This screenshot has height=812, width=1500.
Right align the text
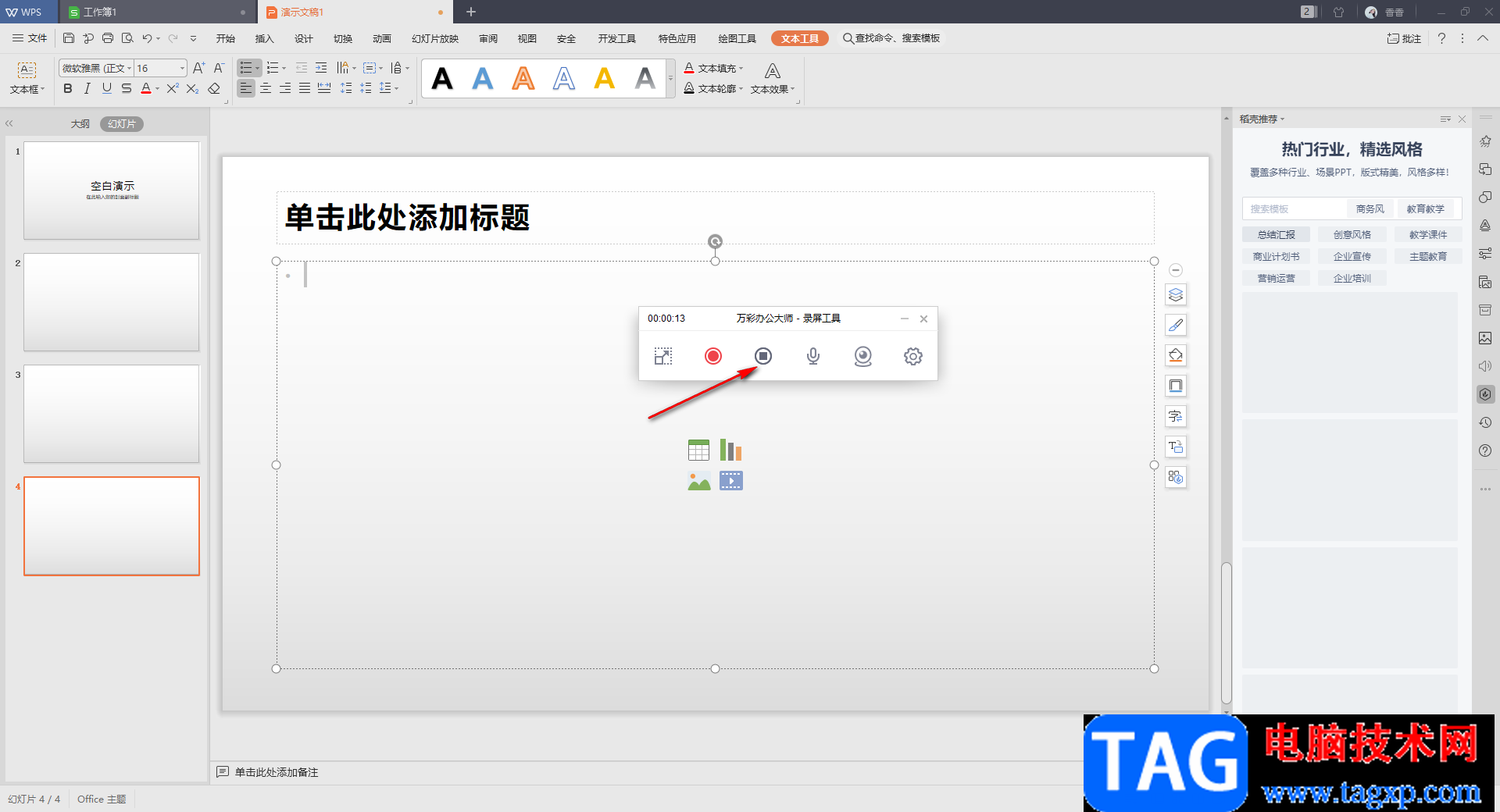tap(285, 88)
